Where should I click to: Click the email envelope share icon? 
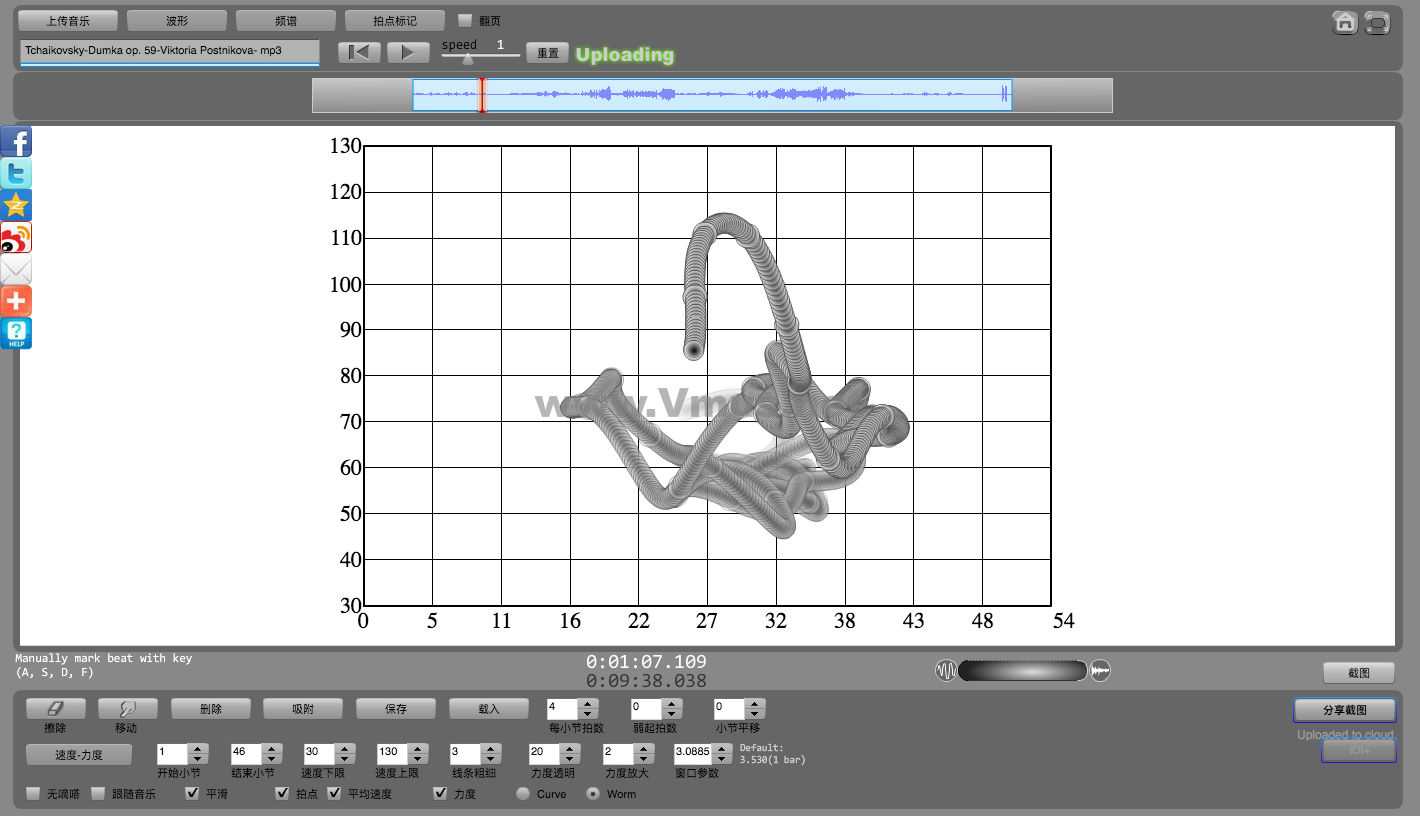(16, 270)
